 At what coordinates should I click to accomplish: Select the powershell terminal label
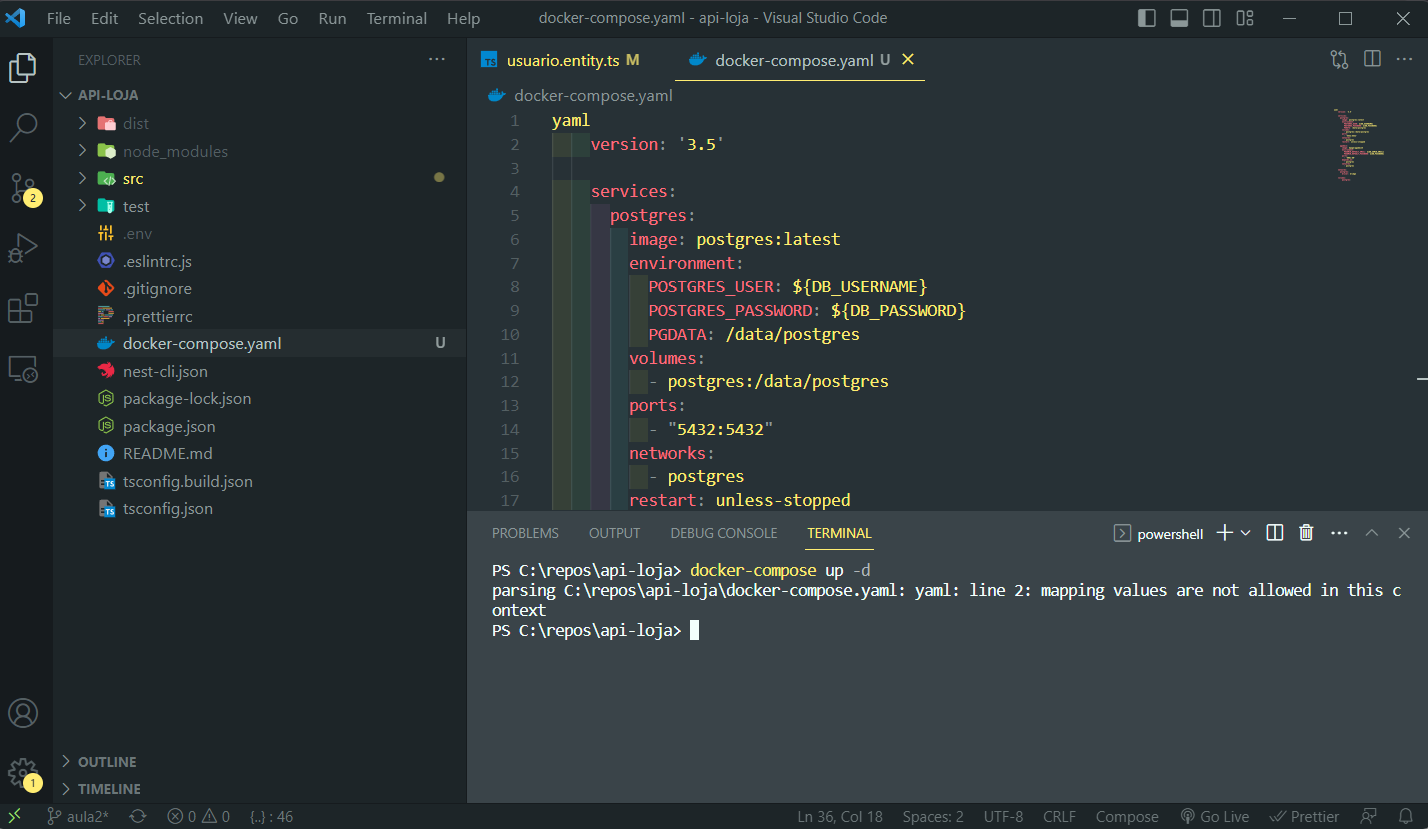[1159, 534]
